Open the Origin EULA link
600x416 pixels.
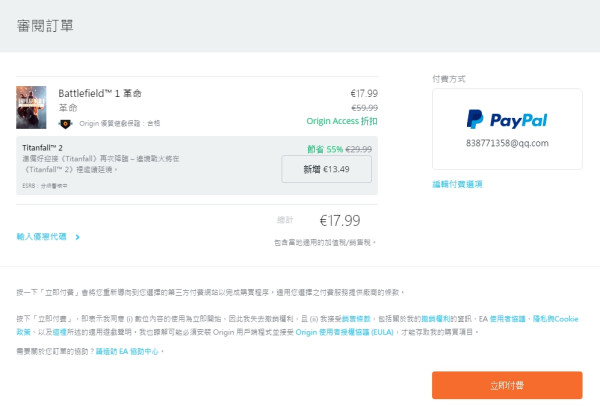pos(335,330)
